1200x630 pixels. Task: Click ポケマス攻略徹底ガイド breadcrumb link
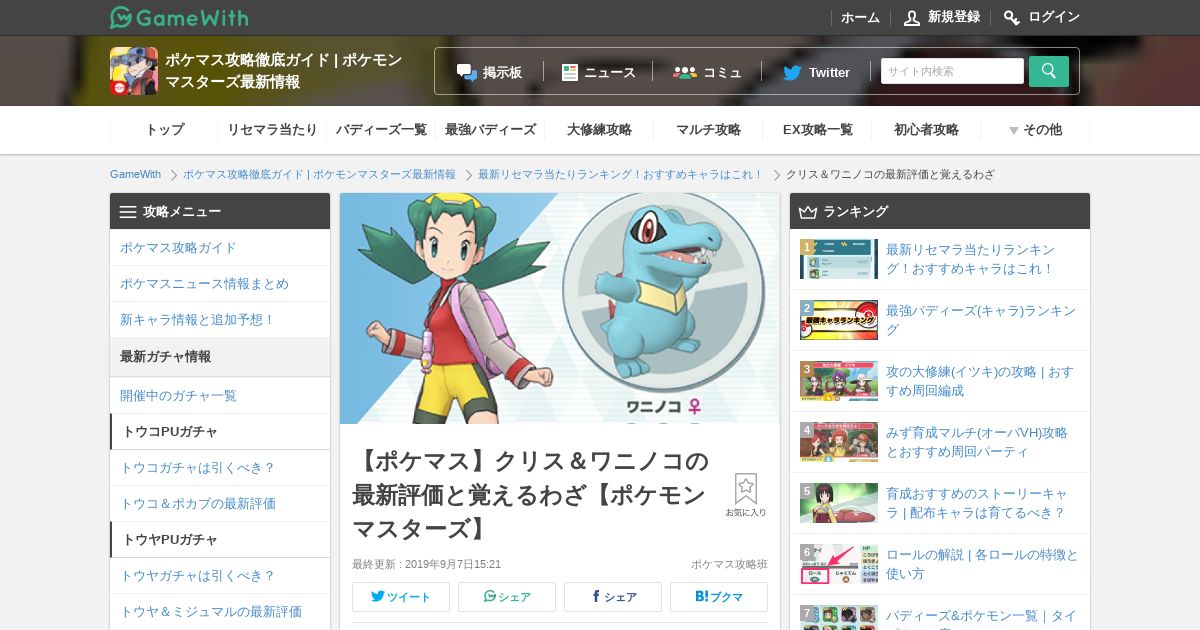point(319,174)
